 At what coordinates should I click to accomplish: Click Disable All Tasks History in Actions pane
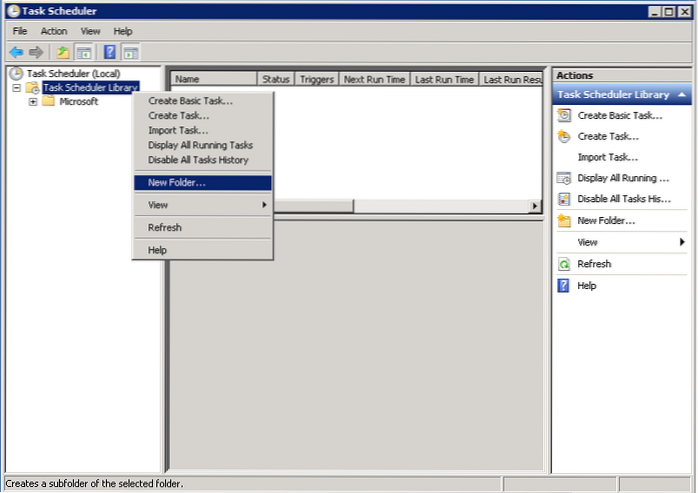(623, 199)
